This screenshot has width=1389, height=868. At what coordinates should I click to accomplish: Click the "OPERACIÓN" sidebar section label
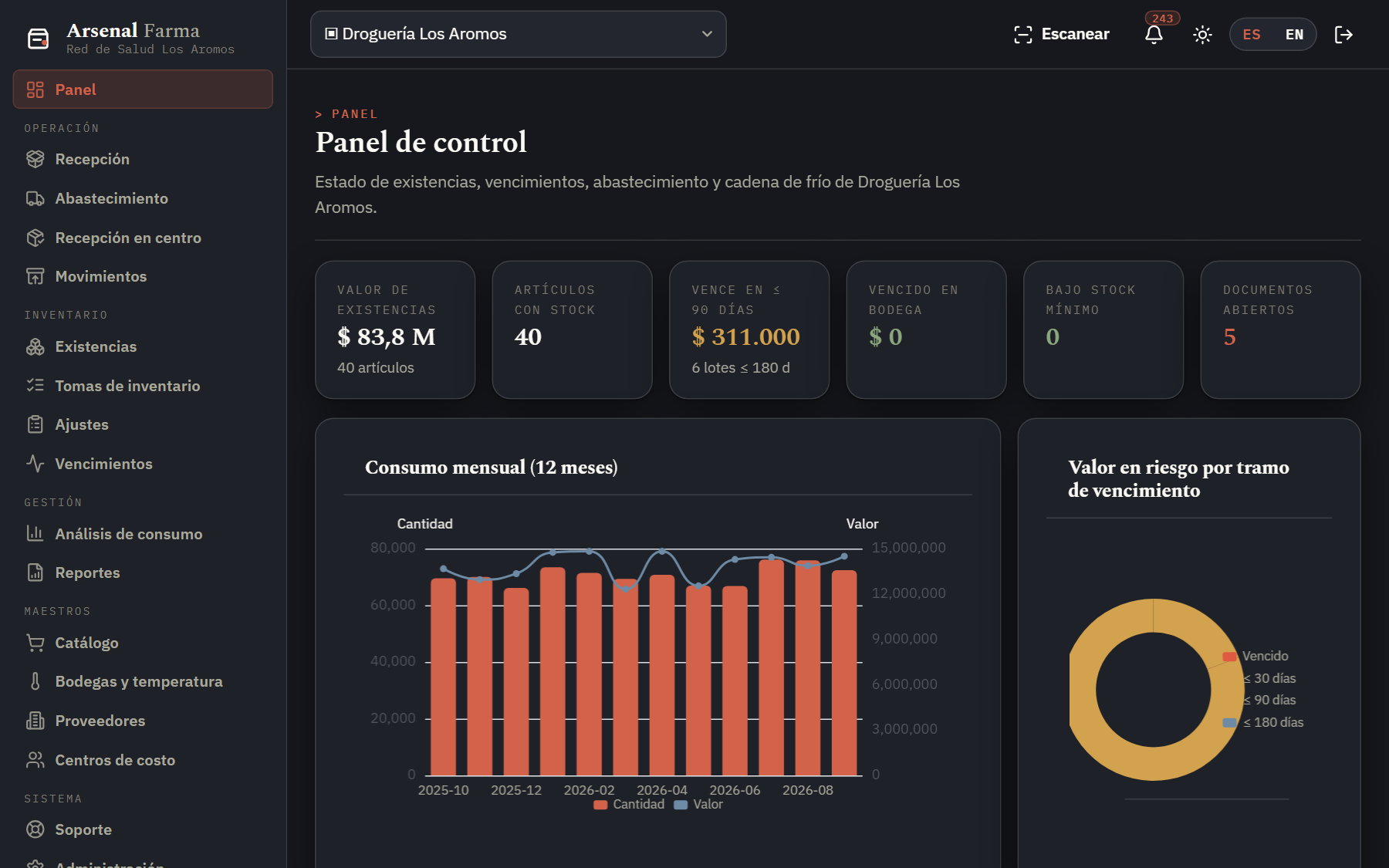(x=62, y=128)
